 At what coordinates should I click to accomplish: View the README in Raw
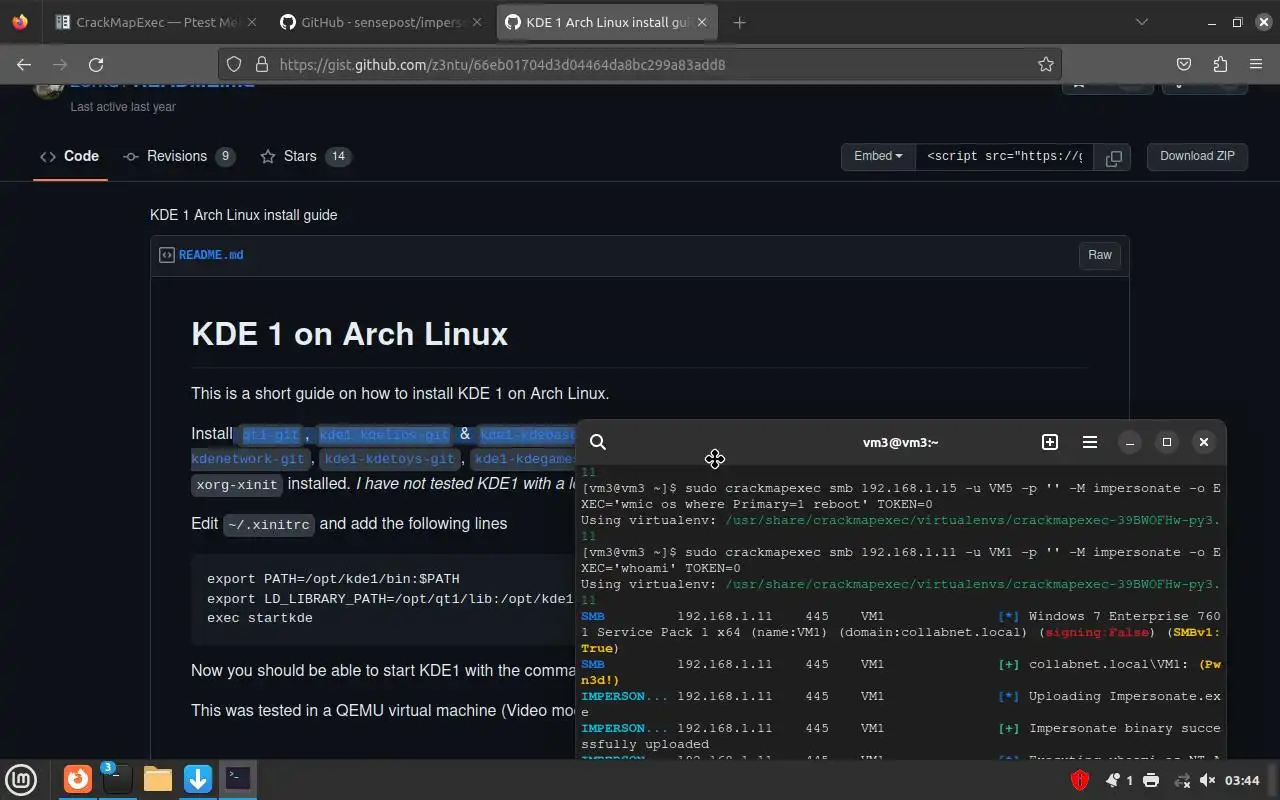1100,255
